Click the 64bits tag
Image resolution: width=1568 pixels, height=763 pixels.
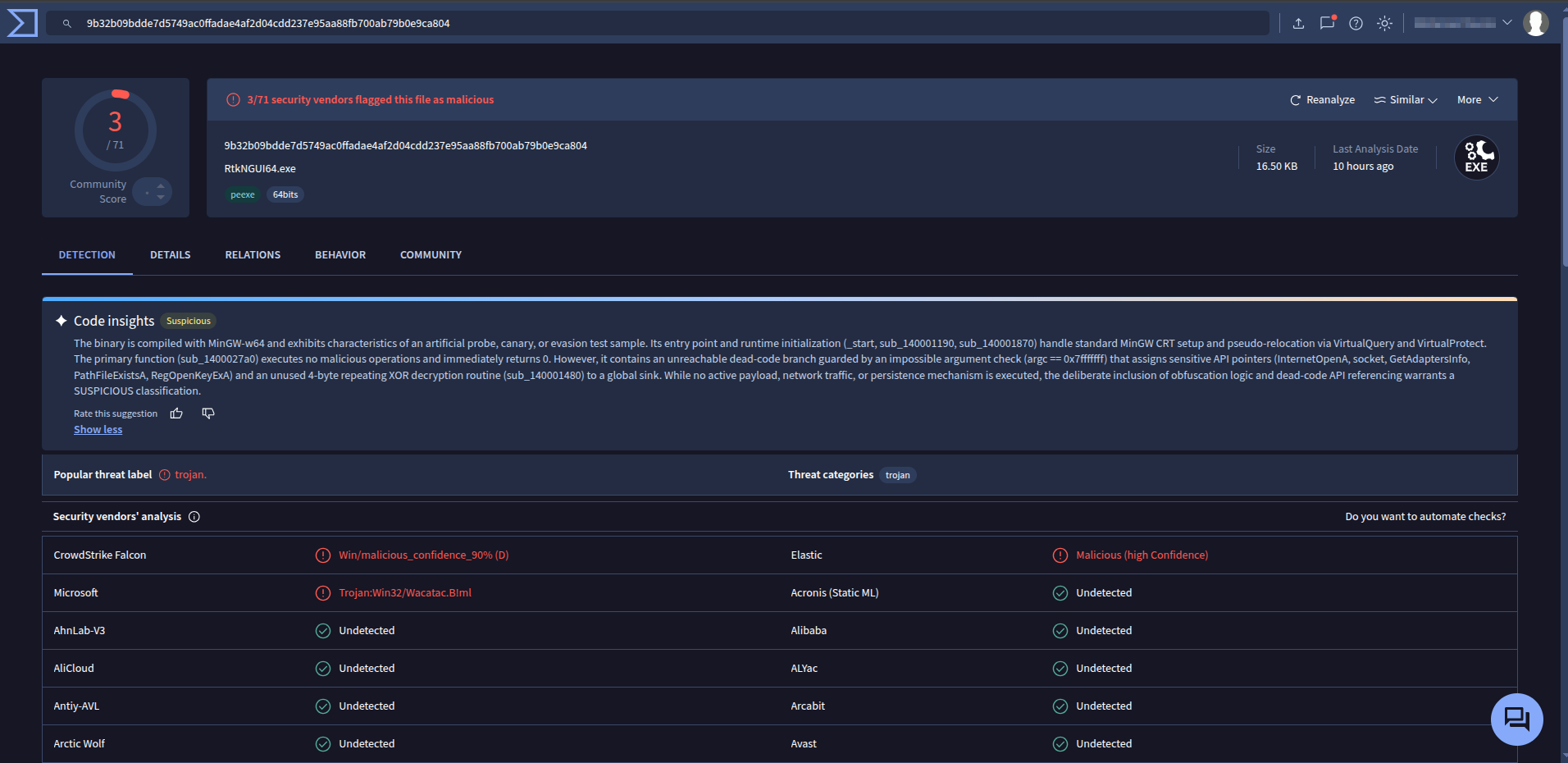(285, 194)
